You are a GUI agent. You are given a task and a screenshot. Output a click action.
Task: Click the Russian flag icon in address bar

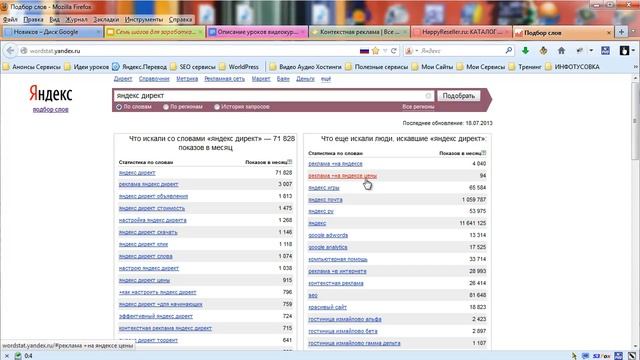364,51
